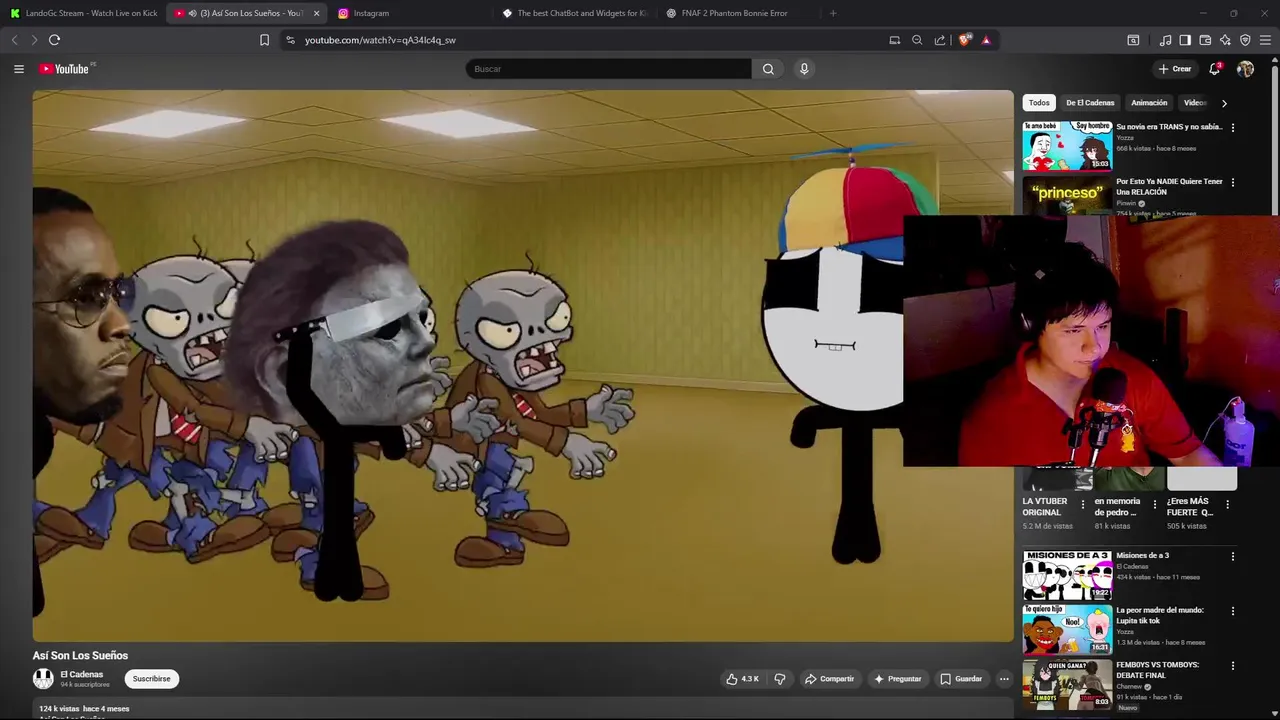Go to YouTube home via logo
Viewport: 1280px width, 720px height.
click(x=66, y=69)
